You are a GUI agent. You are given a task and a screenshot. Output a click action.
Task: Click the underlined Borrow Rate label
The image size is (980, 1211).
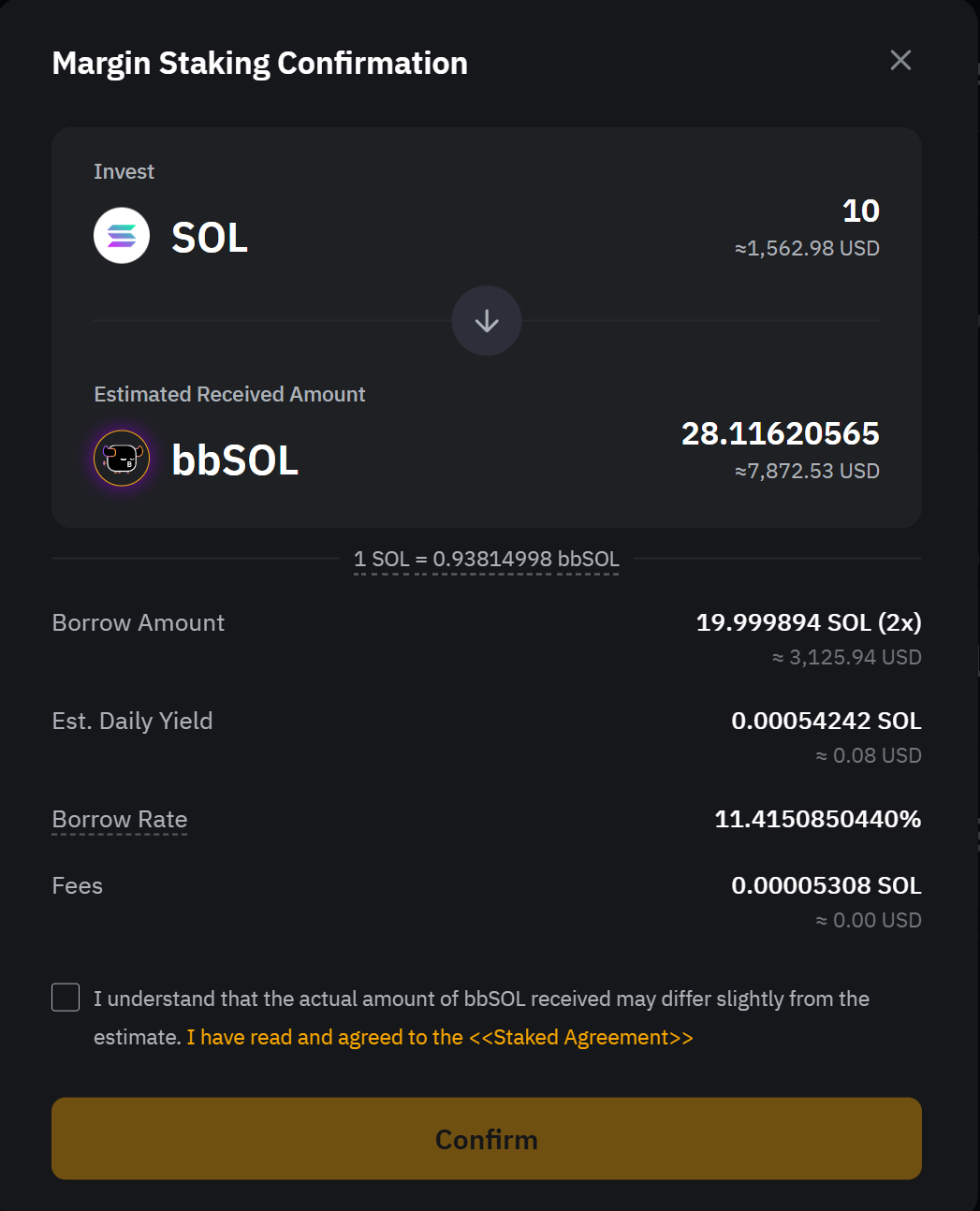(120, 820)
